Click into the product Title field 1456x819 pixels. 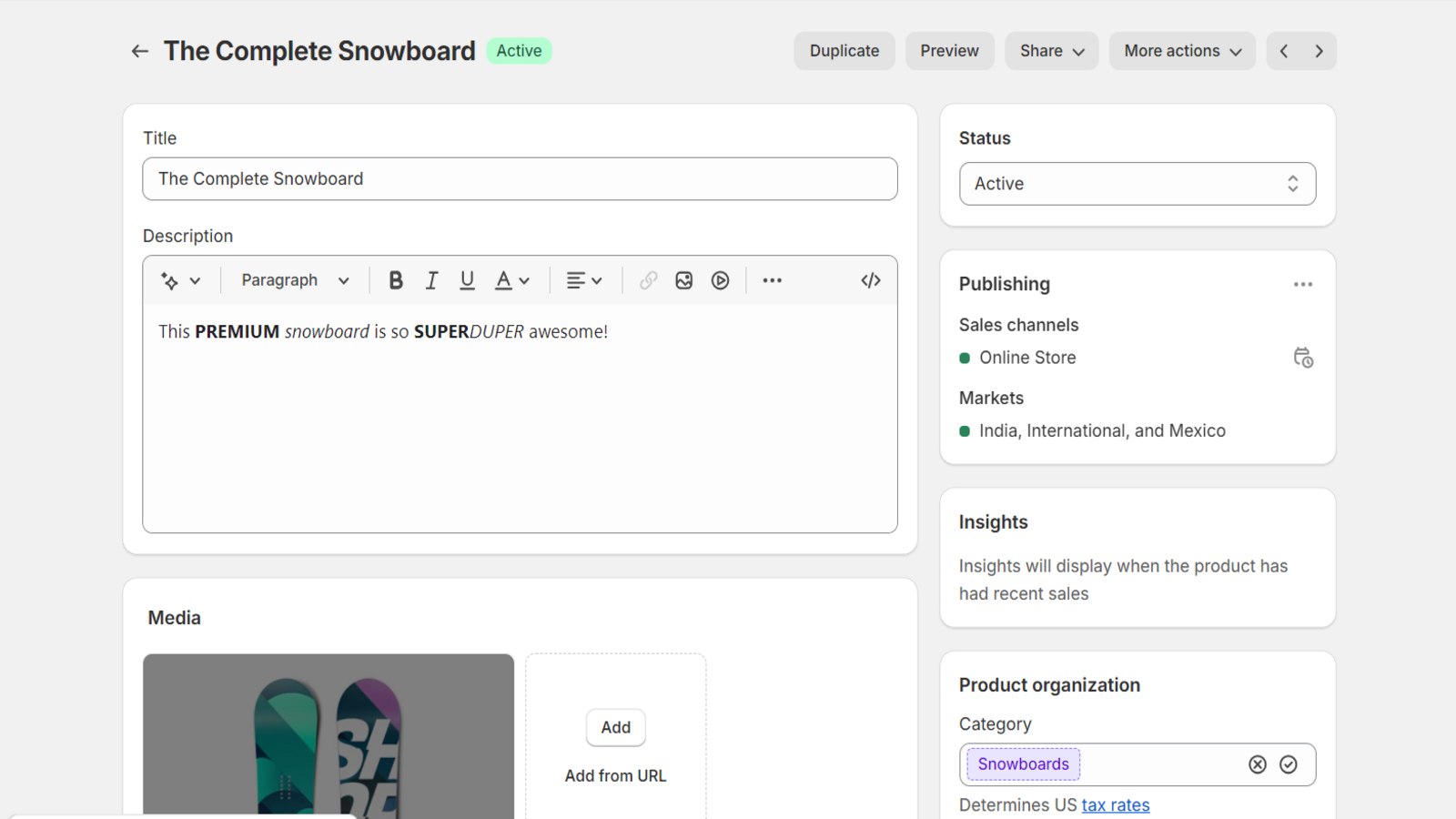pos(520,179)
